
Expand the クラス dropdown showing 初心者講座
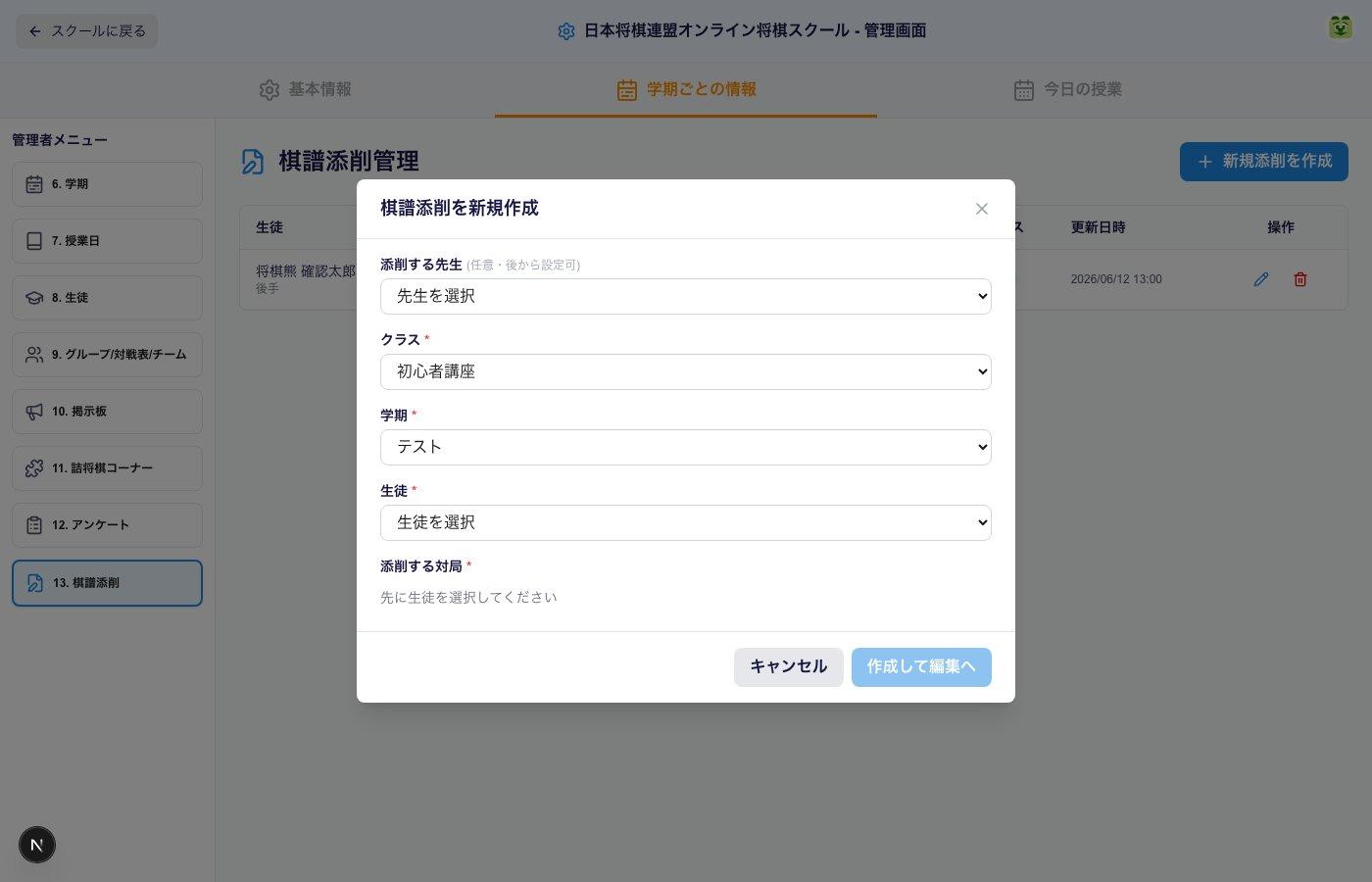(x=686, y=371)
